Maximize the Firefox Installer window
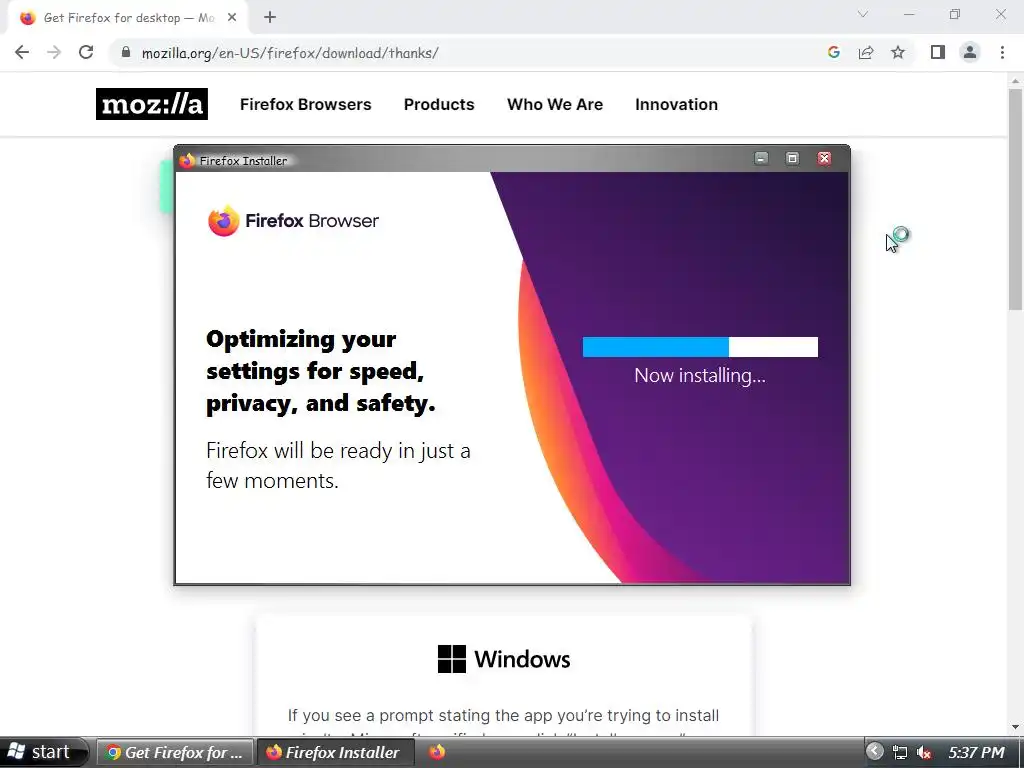 point(792,158)
